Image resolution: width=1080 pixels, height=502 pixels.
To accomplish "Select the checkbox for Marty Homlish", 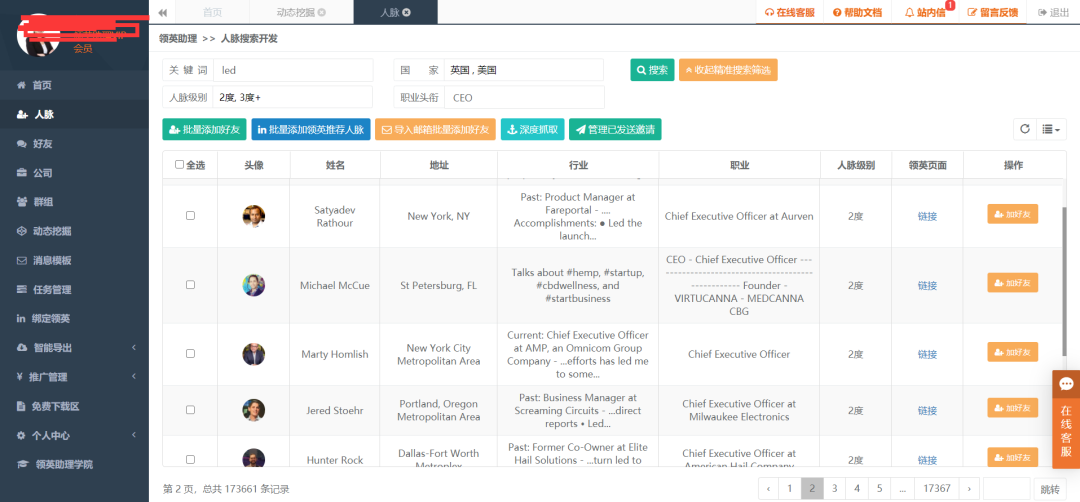I will click(x=190, y=354).
